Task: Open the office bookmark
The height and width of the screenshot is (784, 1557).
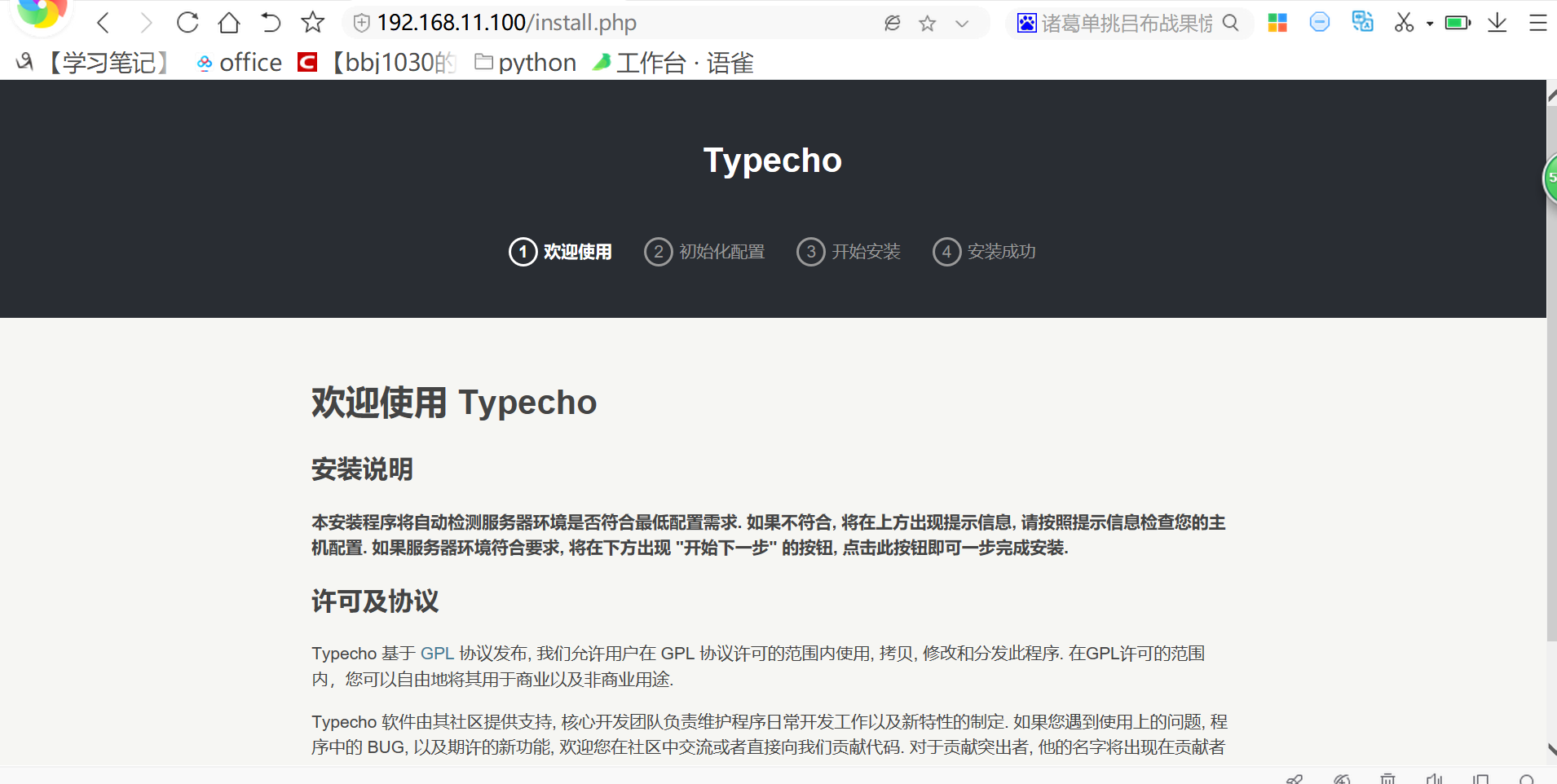Action: (x=240, y=63)
